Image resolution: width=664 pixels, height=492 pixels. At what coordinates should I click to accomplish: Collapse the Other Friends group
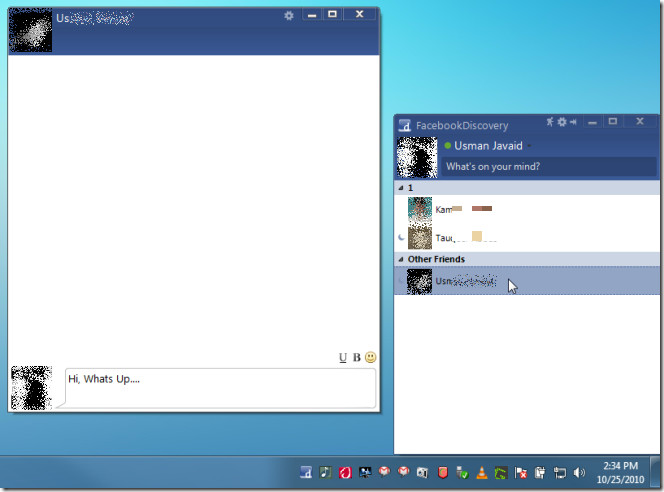tap(401, 259)
